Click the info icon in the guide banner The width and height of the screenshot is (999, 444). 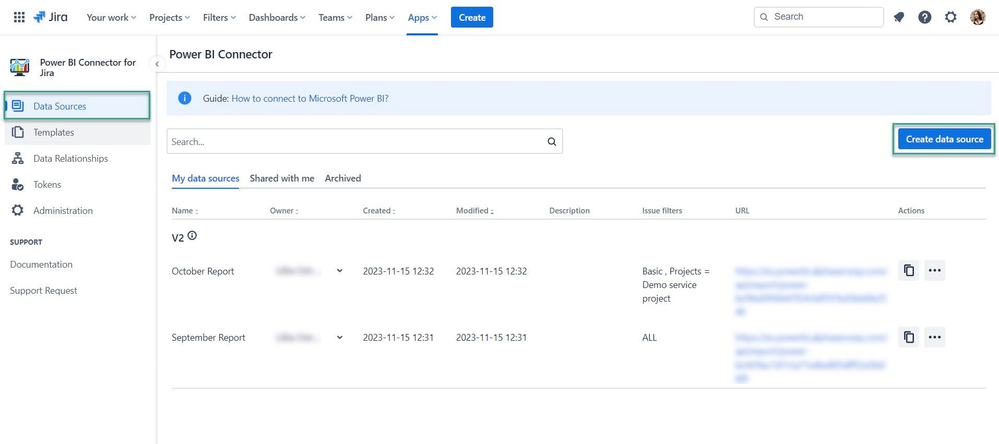pos(185,98)
